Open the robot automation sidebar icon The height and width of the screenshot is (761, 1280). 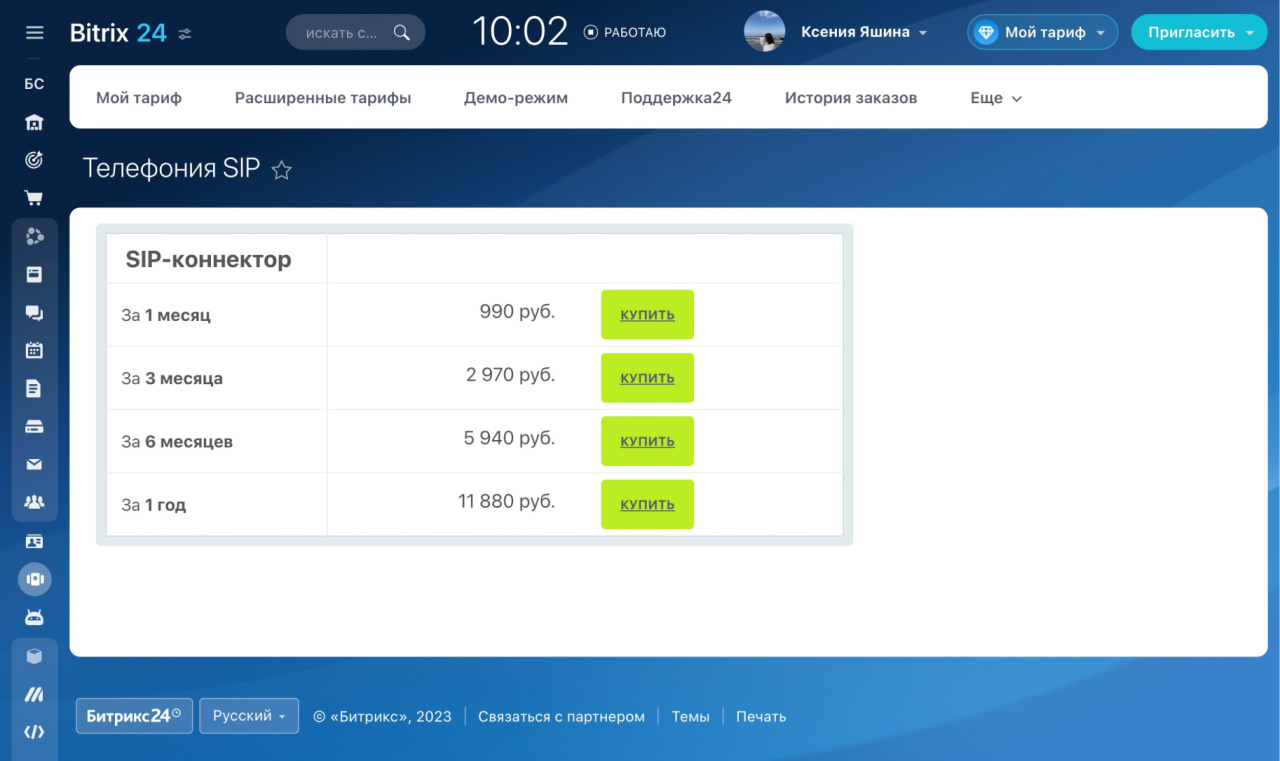click(x=34, y=617)
